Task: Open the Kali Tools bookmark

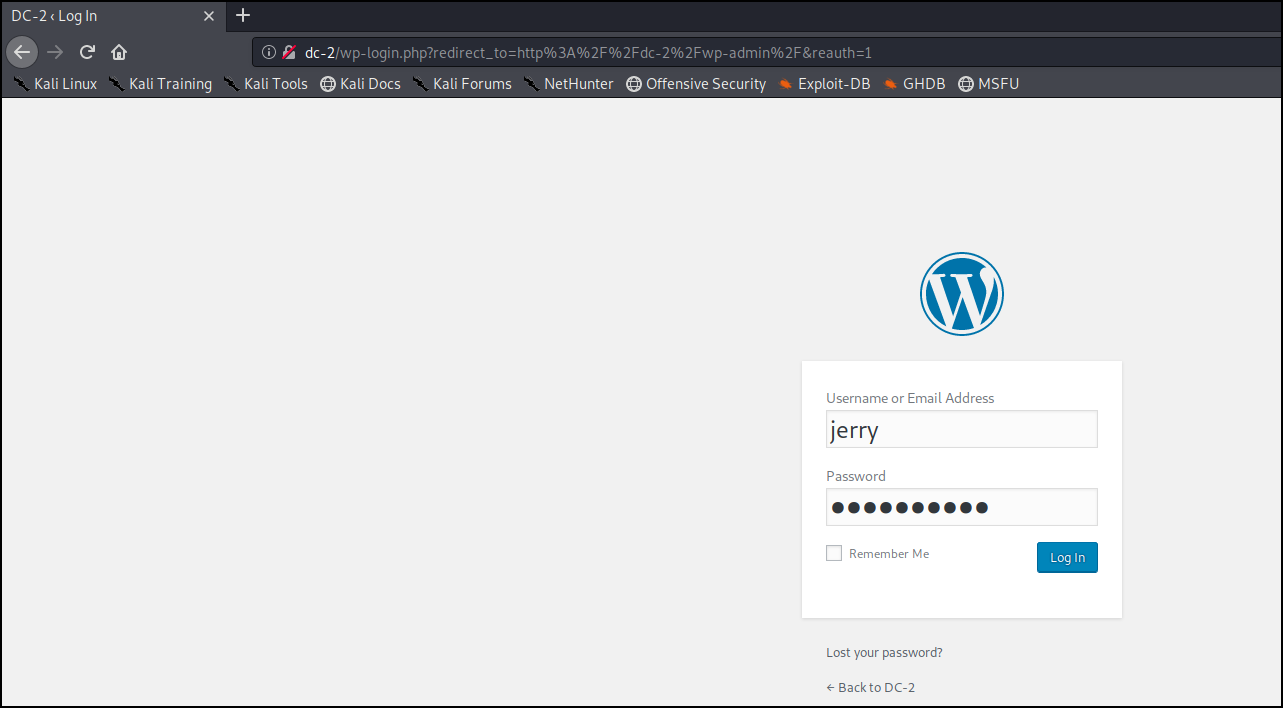Action: (x=265, y=84)
